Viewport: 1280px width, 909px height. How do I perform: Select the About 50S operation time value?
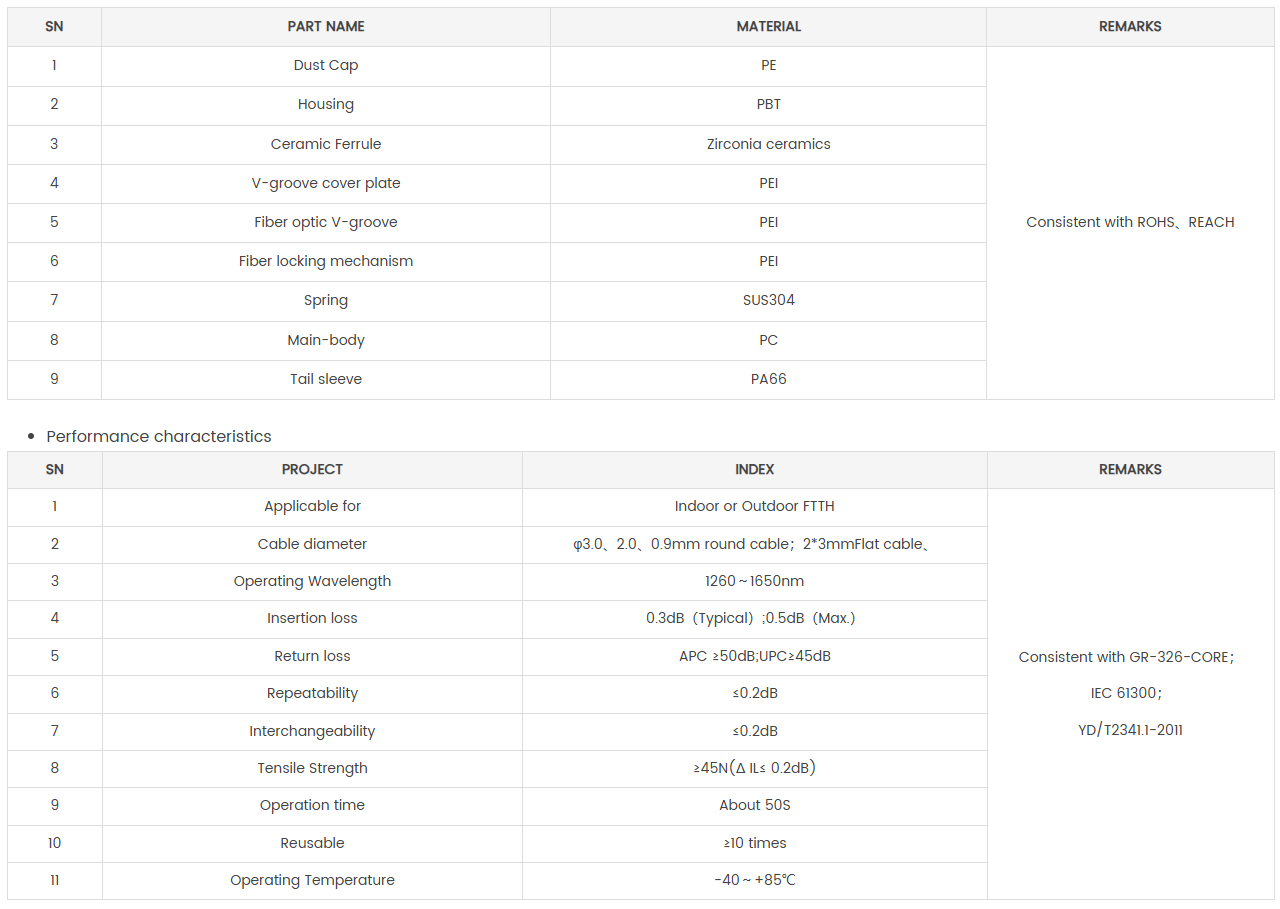point(754,805)
